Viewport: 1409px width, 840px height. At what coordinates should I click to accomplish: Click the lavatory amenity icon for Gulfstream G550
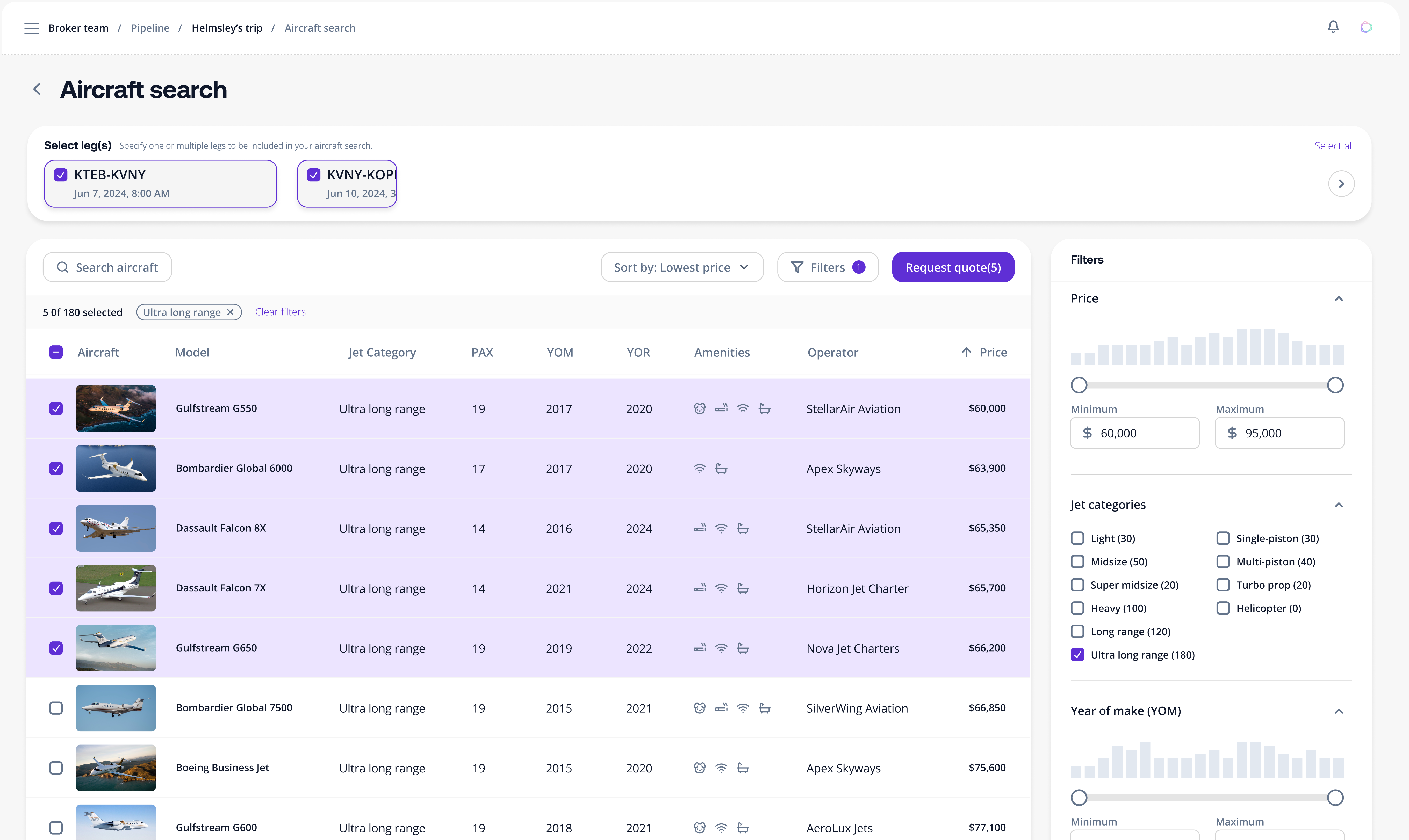pyautogui.click(x=765, y=409)
